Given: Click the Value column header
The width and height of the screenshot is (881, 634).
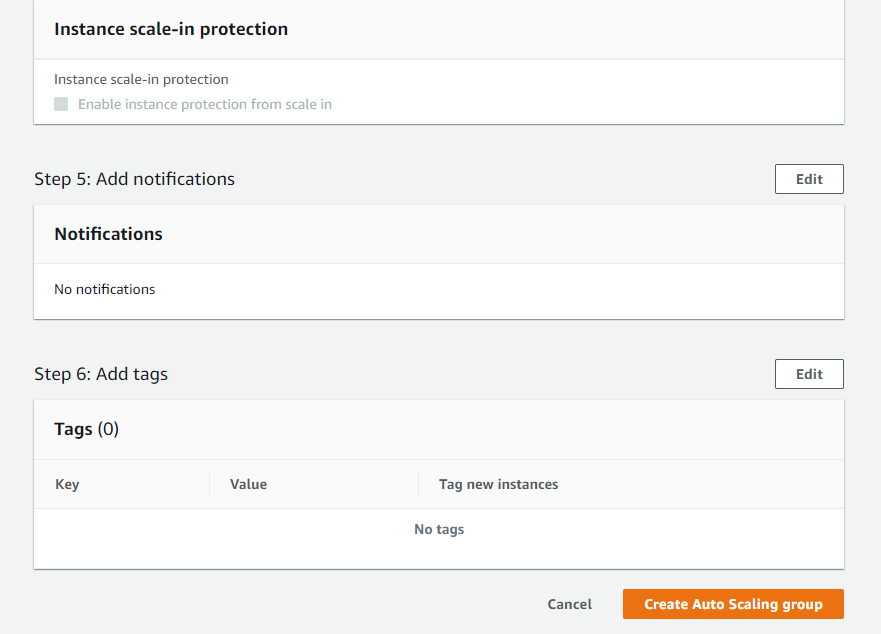Looking at the screenshot, I should tap(248, 484).
